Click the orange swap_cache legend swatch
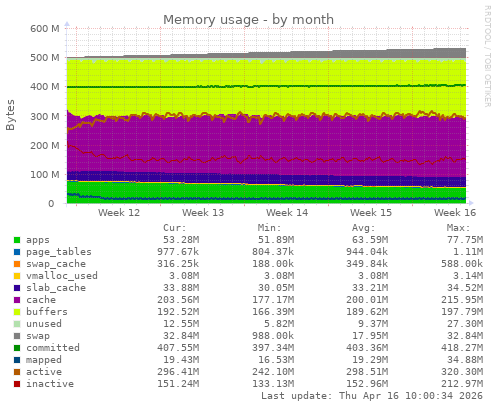This screenshot has width=497, height=408. tap(17, 264)
